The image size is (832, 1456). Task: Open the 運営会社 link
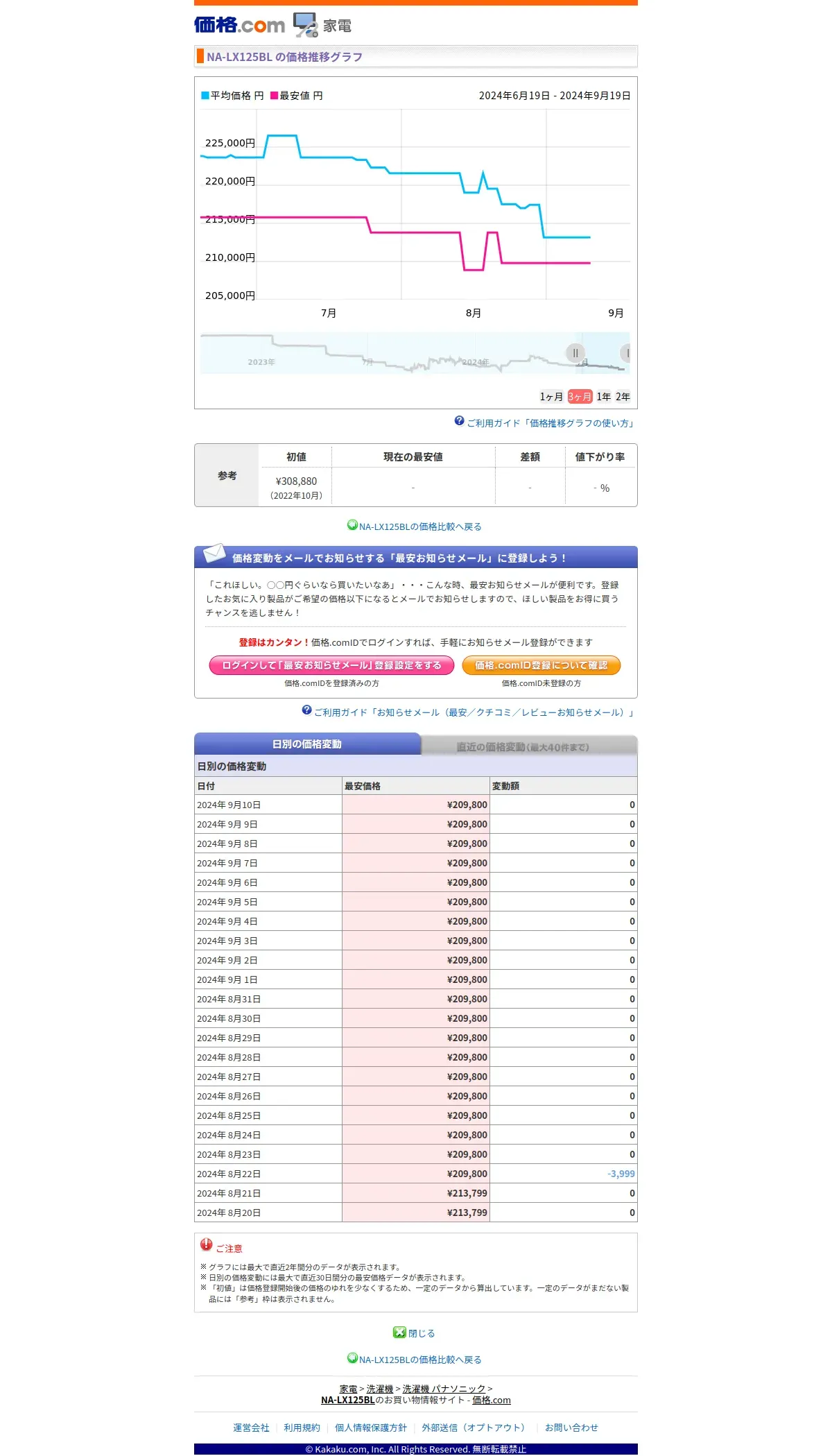click(x=251, y=1428)
